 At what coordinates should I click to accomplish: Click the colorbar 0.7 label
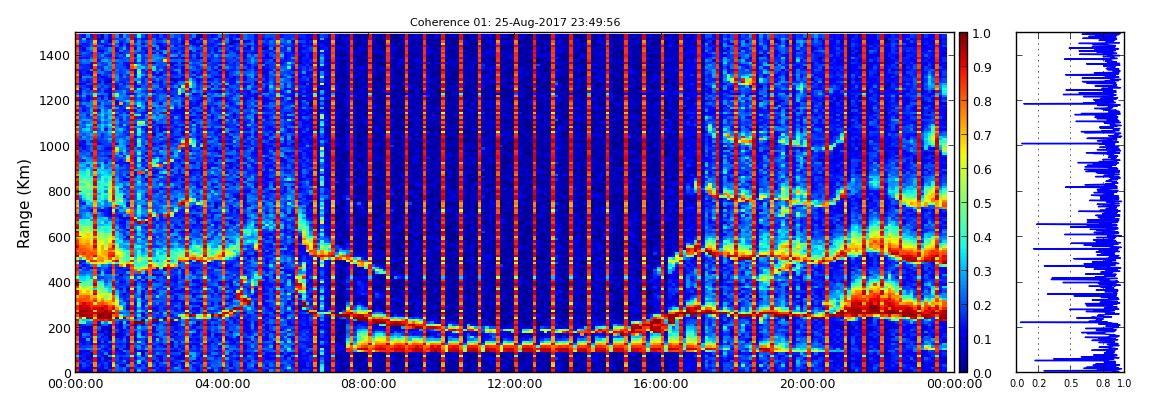[983, 136]
